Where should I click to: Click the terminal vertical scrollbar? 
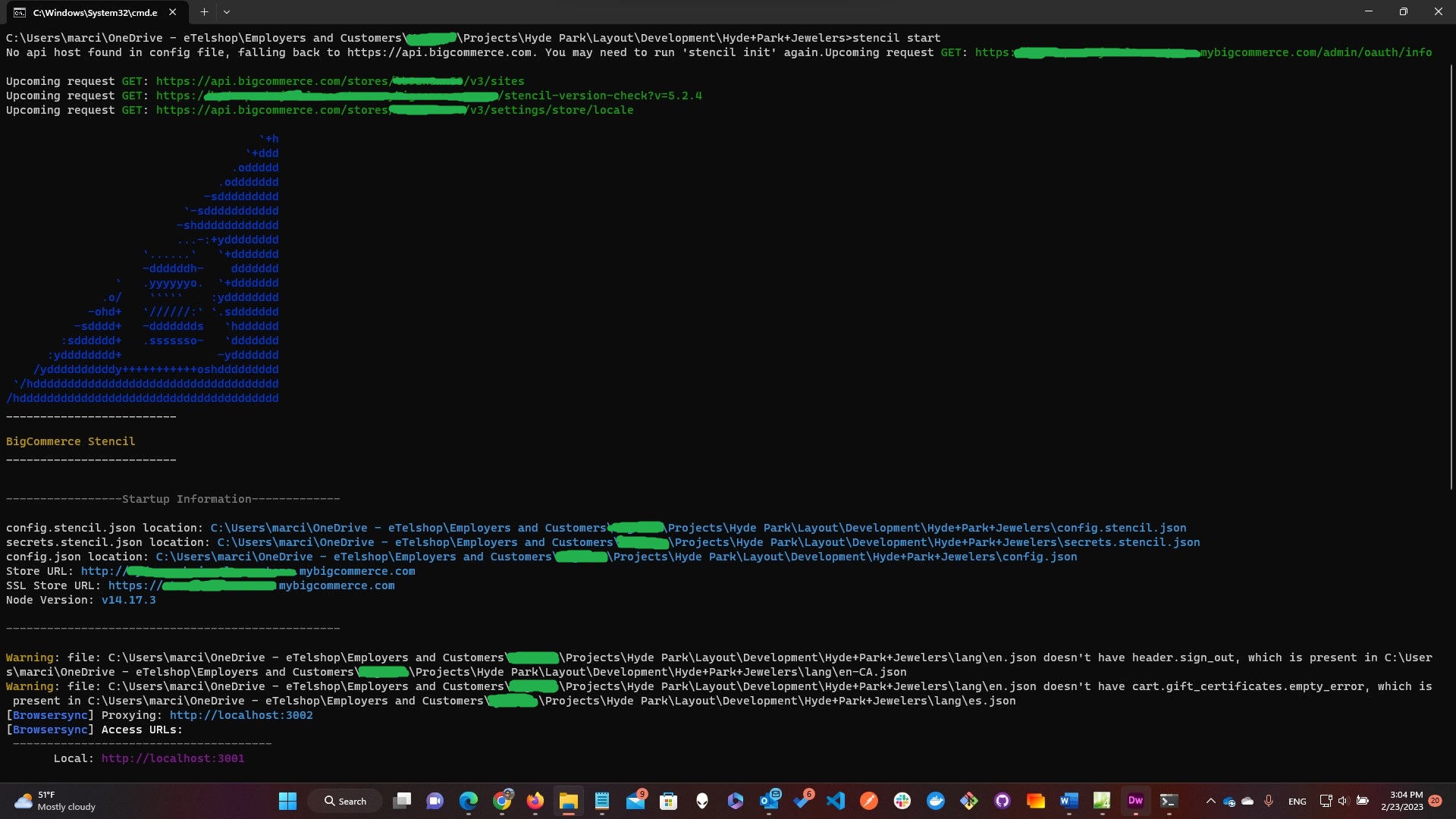click(x=1451, y=277)
